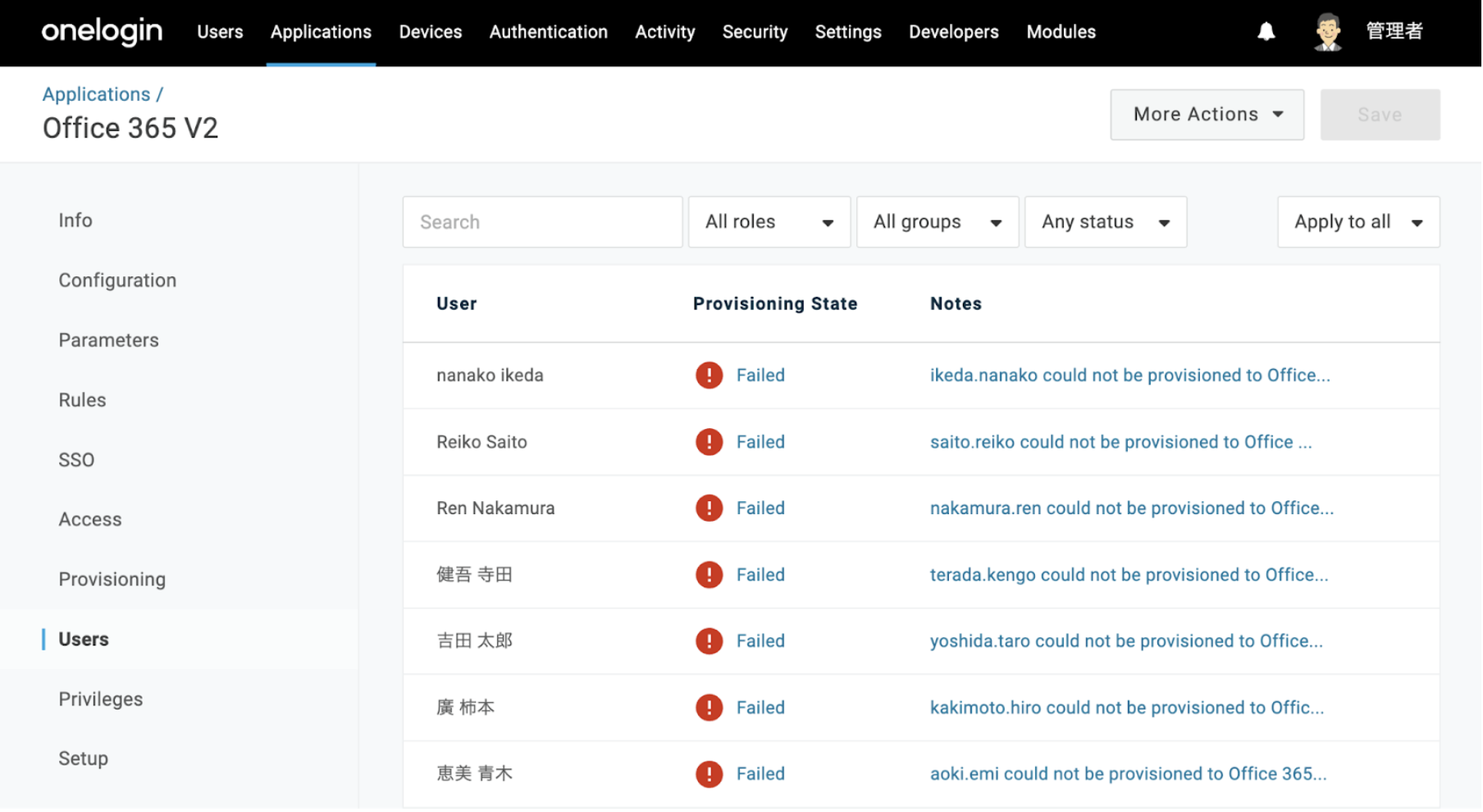The height and width of the screenshot is (812, 1483).
Task: Click the admin user avatar
Action: [x=1329, y=32]
